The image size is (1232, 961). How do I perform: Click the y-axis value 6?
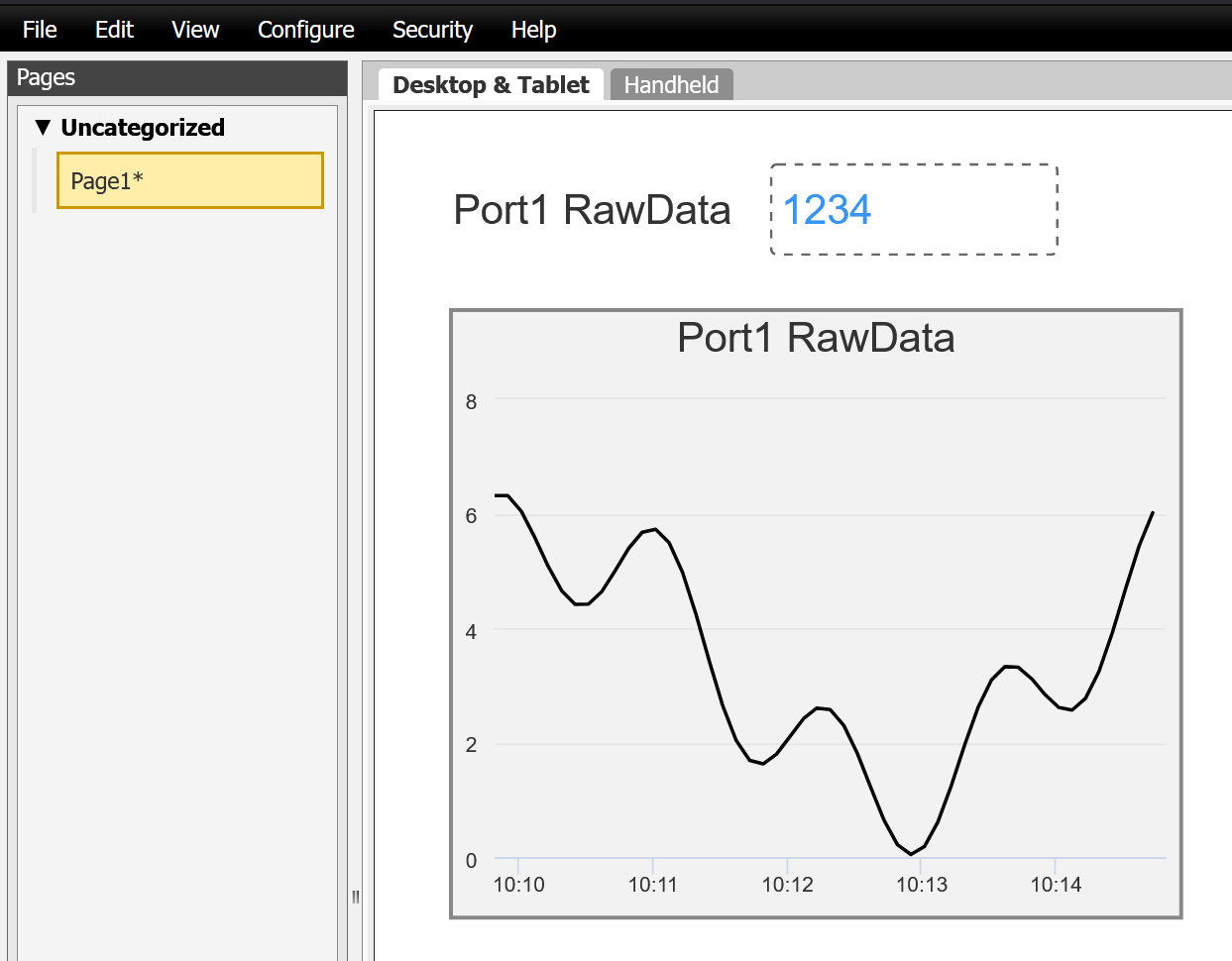pos(471,515)
